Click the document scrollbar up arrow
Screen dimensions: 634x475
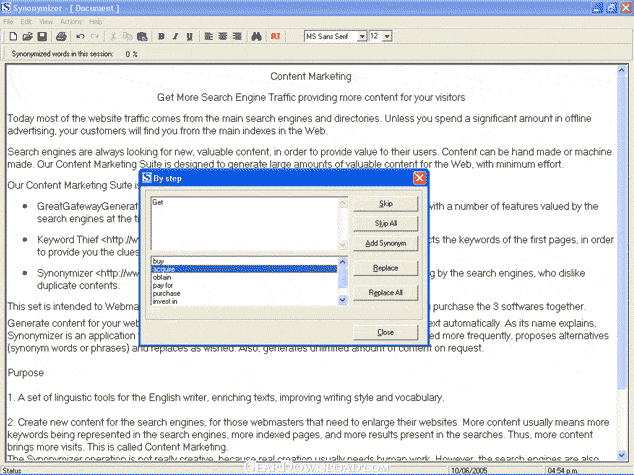[621, 70]
